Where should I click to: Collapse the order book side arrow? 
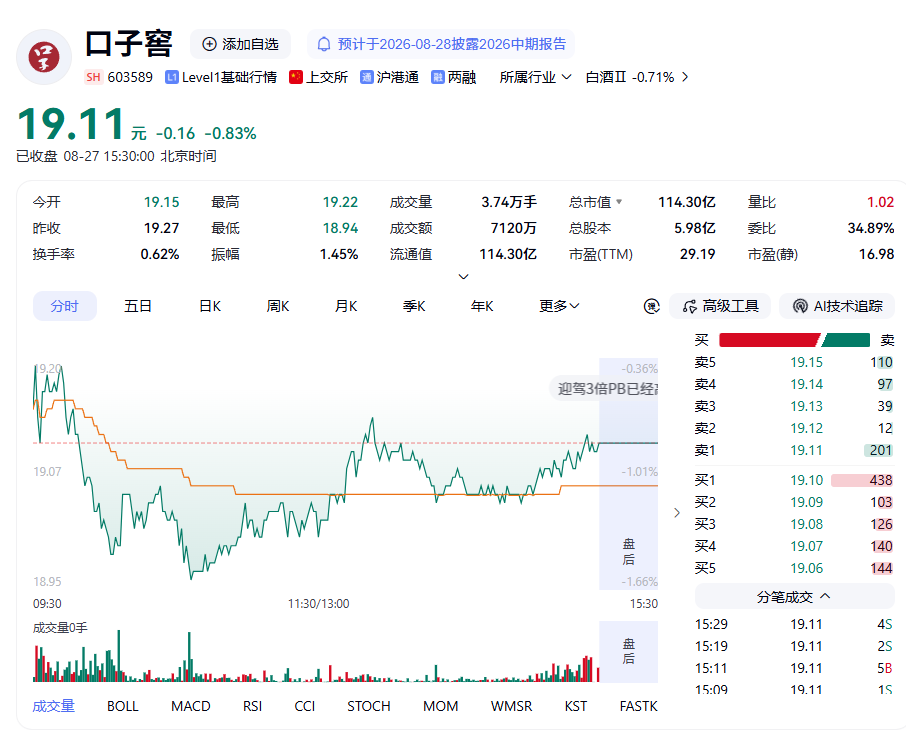coord(677,513)
